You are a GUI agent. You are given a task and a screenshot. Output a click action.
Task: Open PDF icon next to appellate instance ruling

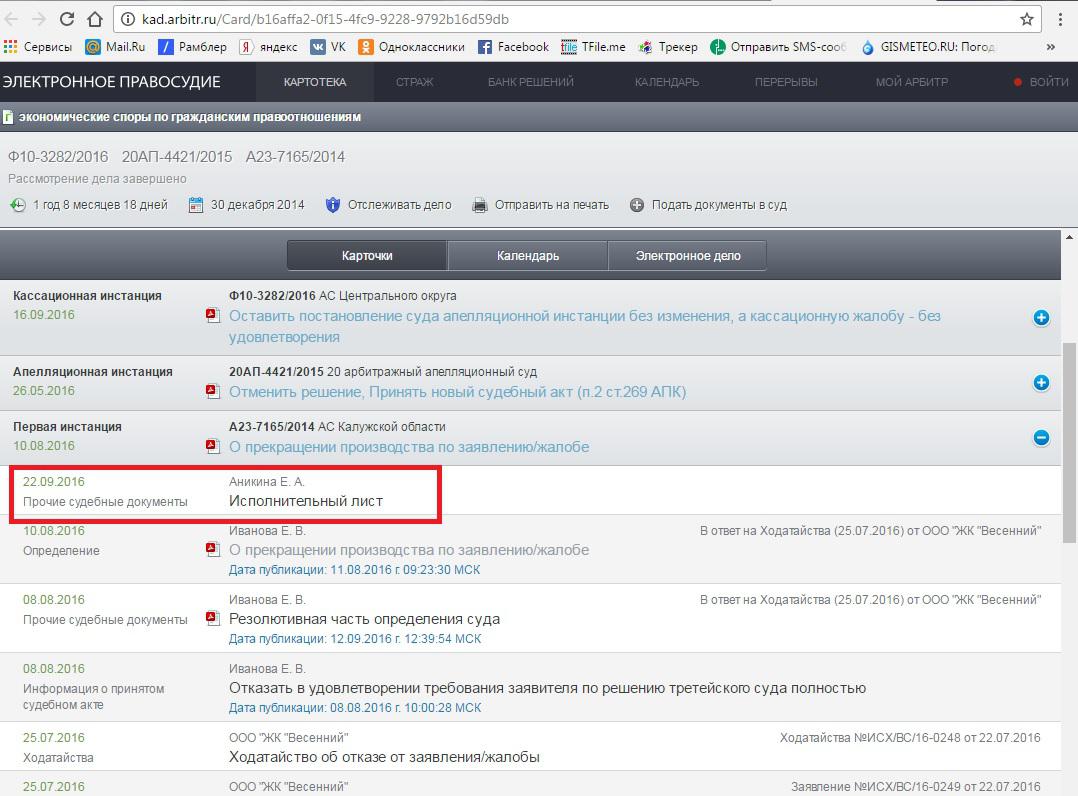212,391
